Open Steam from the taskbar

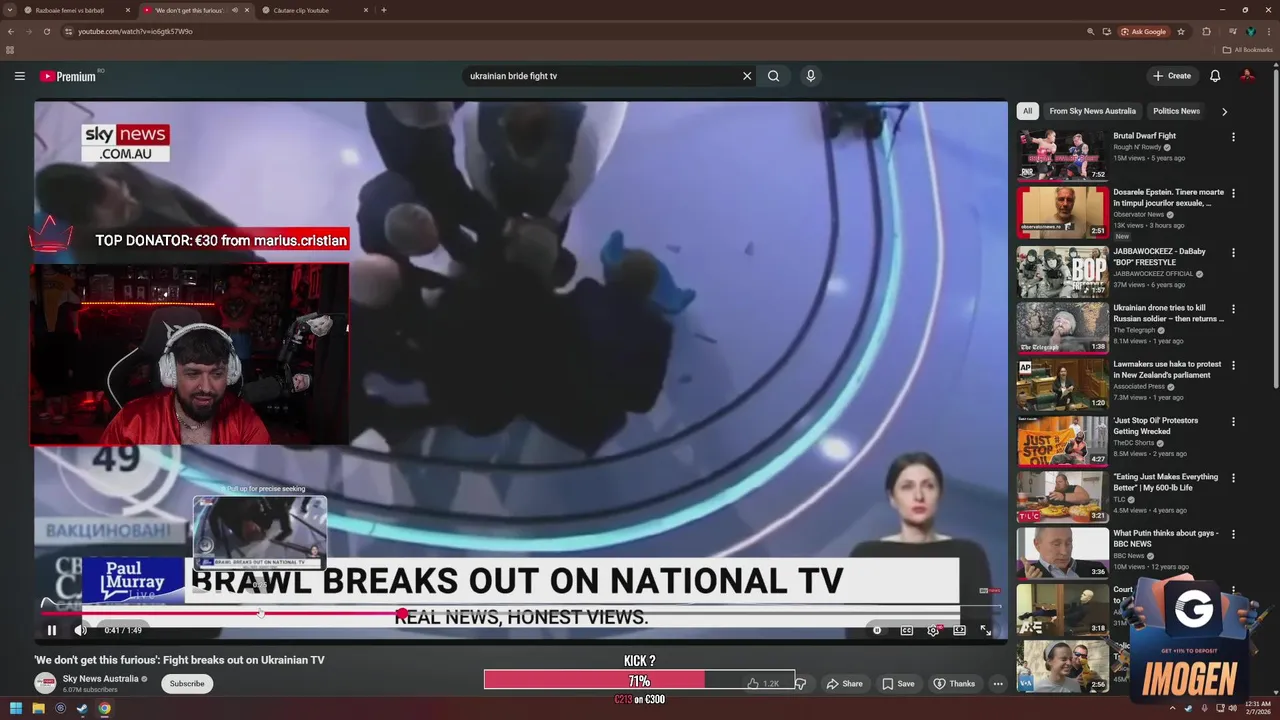coord(82,709)
